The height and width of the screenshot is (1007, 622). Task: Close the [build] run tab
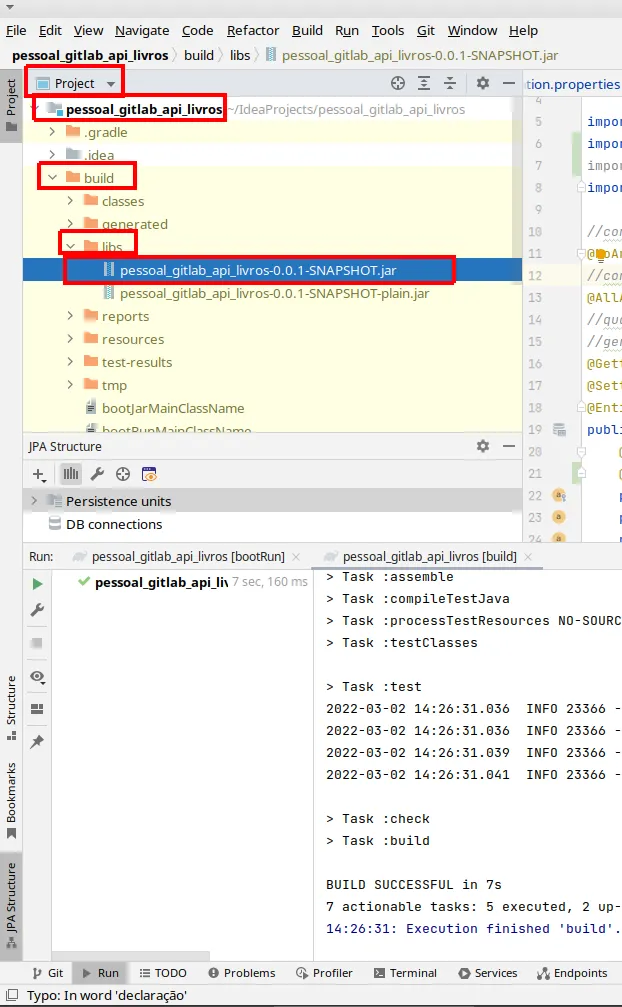[528, 557]
